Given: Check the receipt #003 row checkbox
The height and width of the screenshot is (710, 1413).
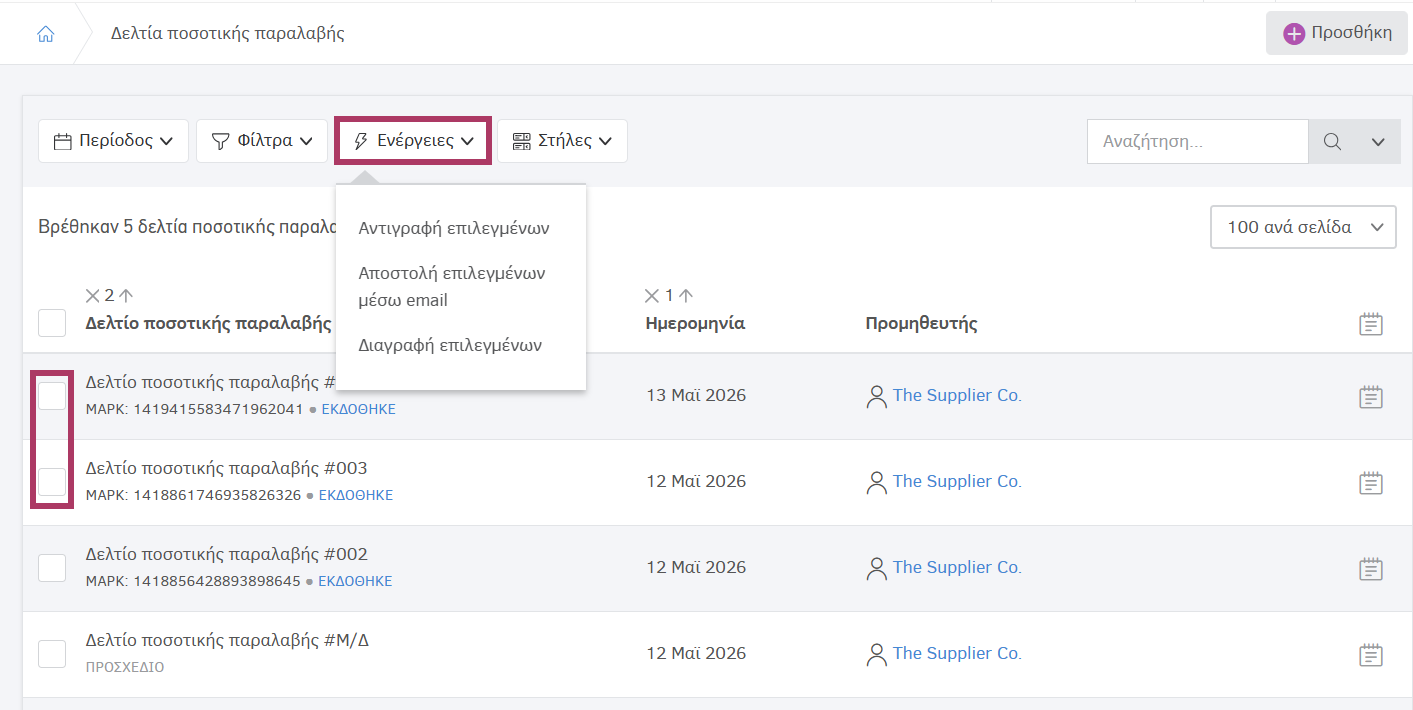Looking at the screenshot, I should pyautogui.click(x=52, y=481).
